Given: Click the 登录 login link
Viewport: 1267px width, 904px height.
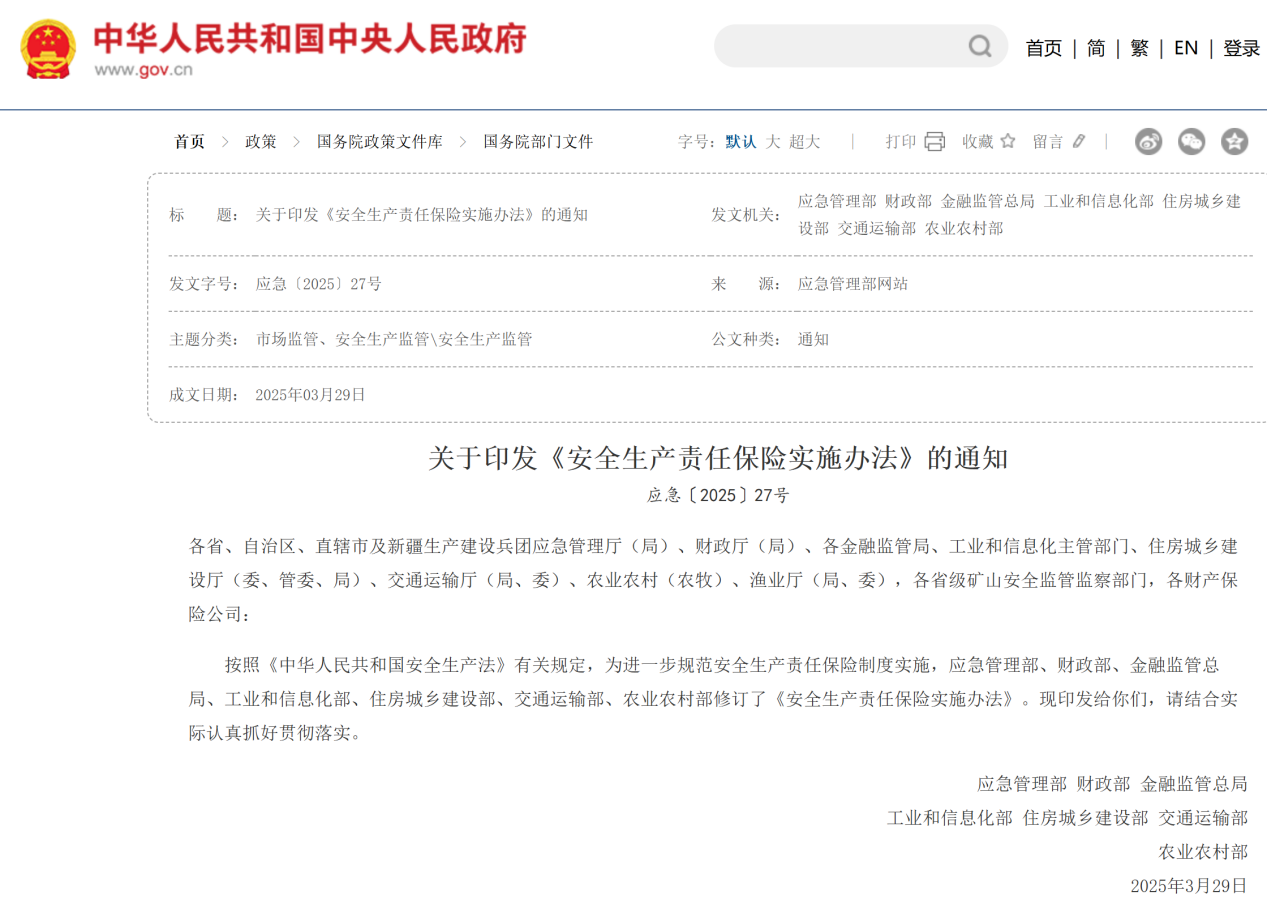Looking at the screenshot, I should (x=1241, y=48).
